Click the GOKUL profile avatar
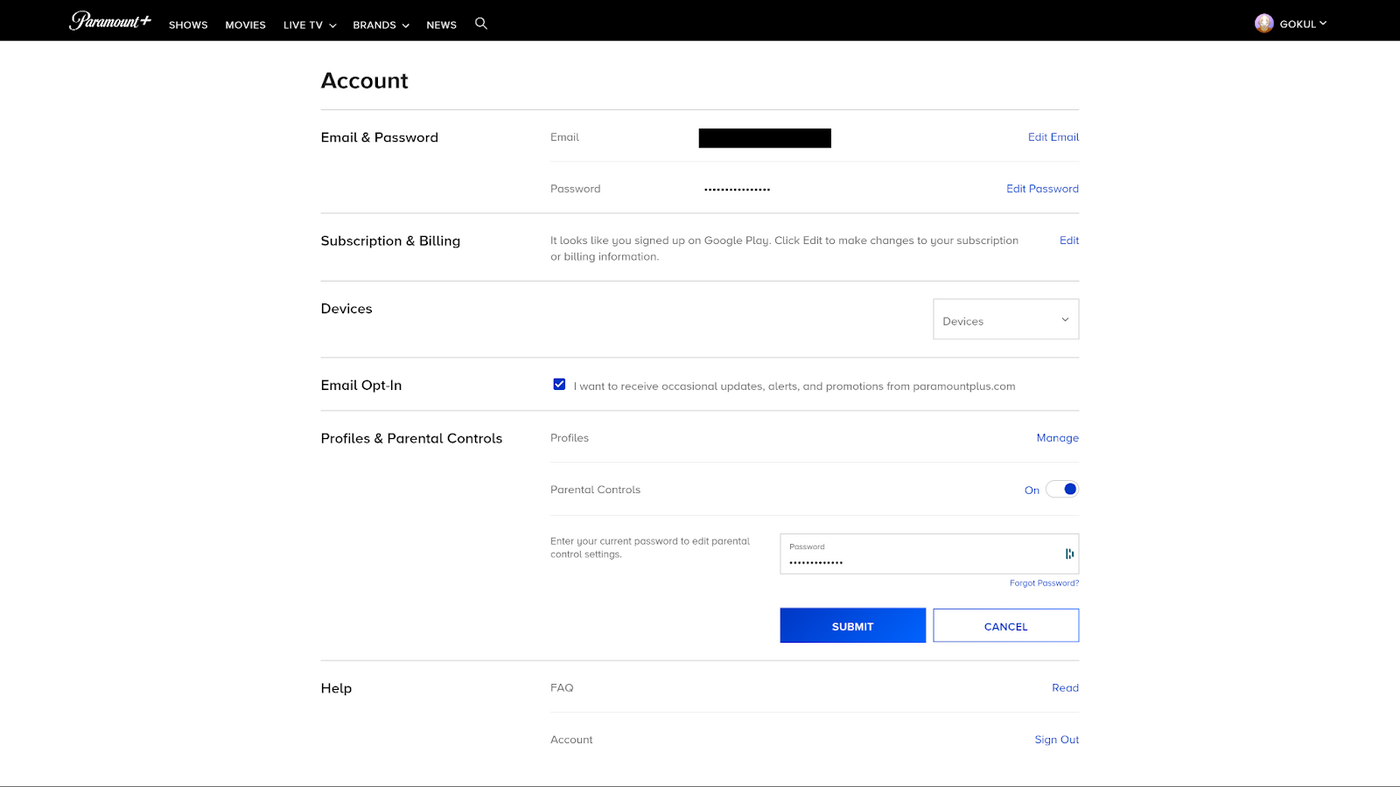This screenshot has height=787, width=1400. pos(1264,23)
